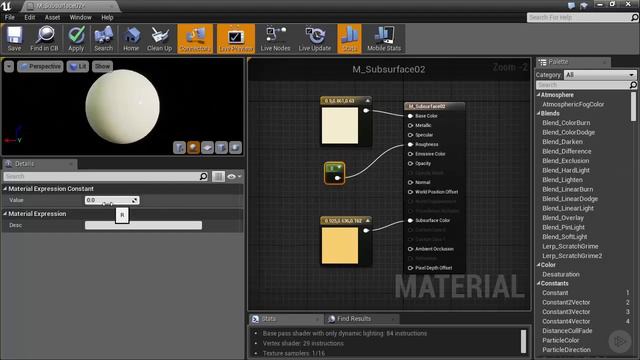
Task: Collapse Material Expression Constant section
Action: [x=5, y=189]
